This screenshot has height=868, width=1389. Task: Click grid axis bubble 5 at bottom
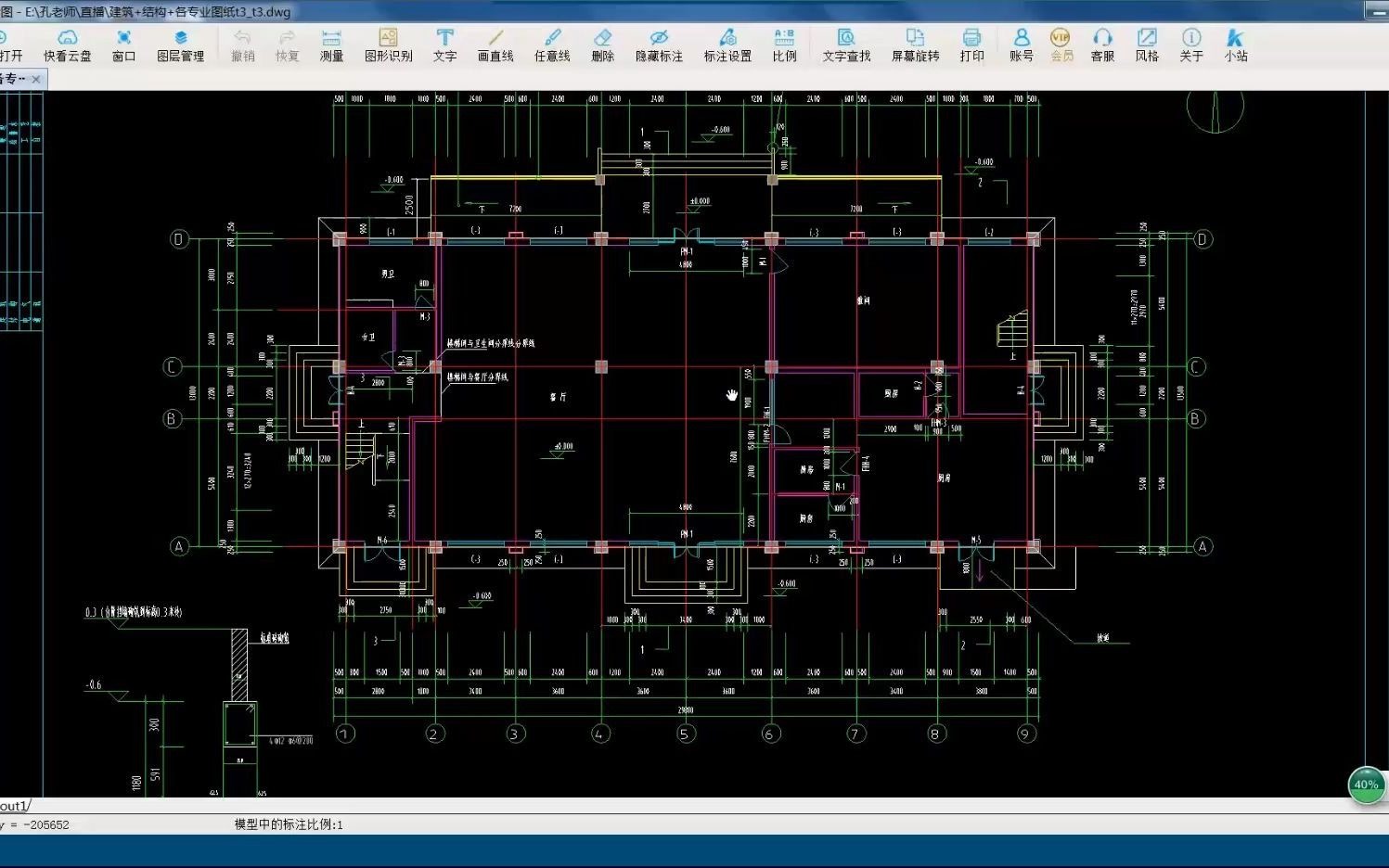[x=685, y=734]
